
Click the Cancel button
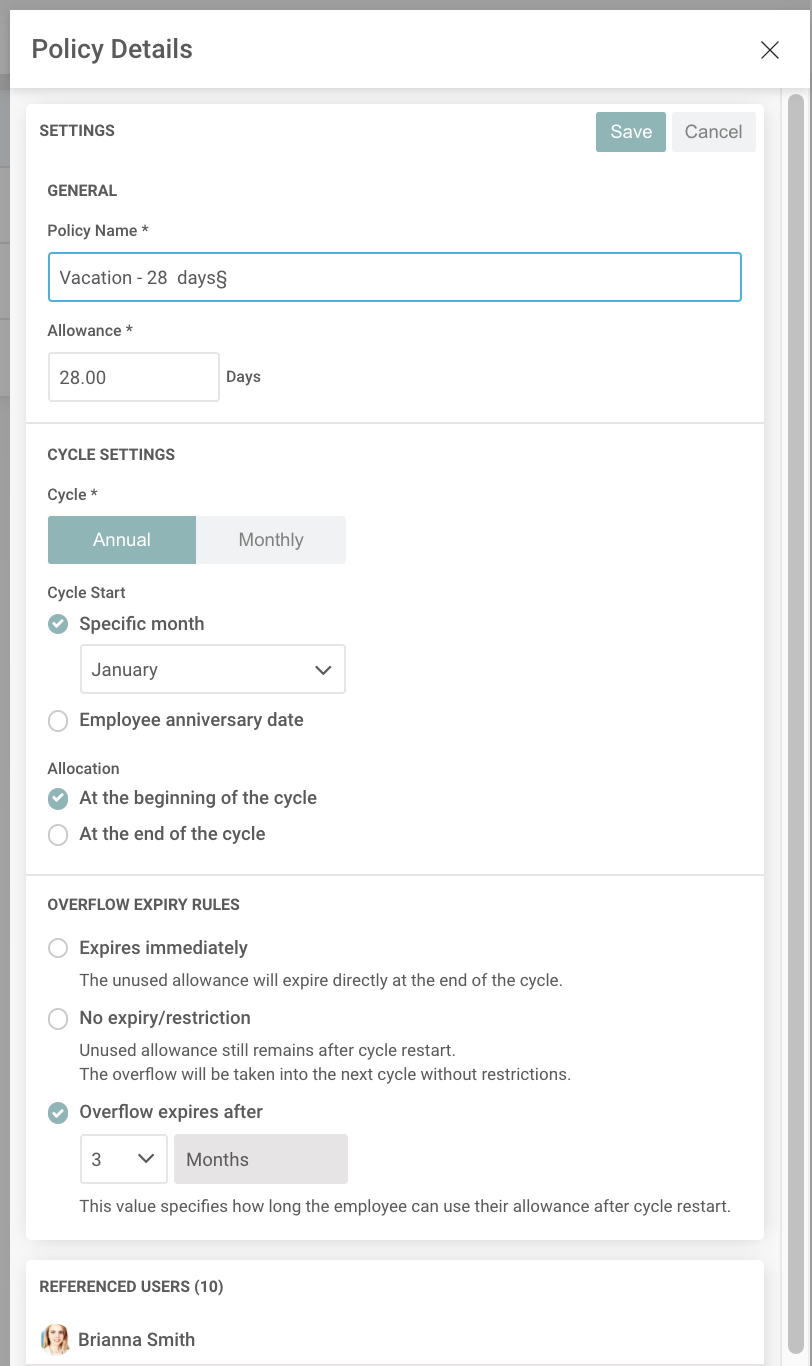713,132
